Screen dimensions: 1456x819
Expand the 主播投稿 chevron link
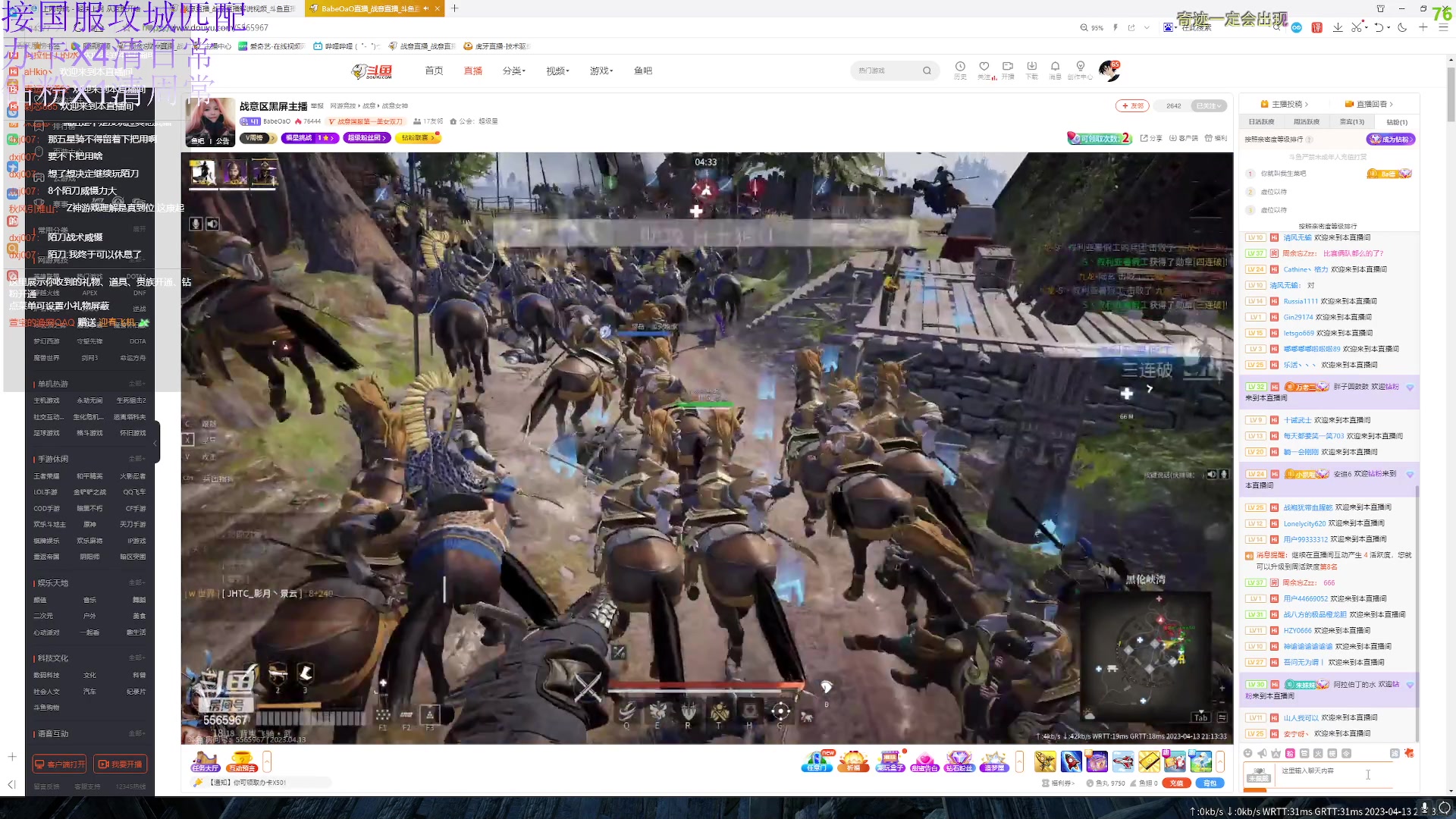click(x=1285, y=104)
